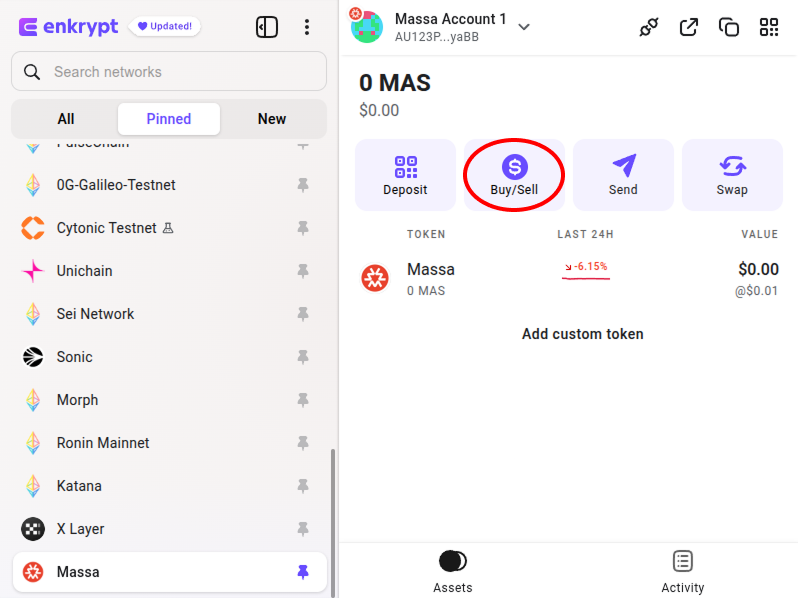Open the Activity tab
The width and height of the screenshot is (798, 598).
(682, 572)
